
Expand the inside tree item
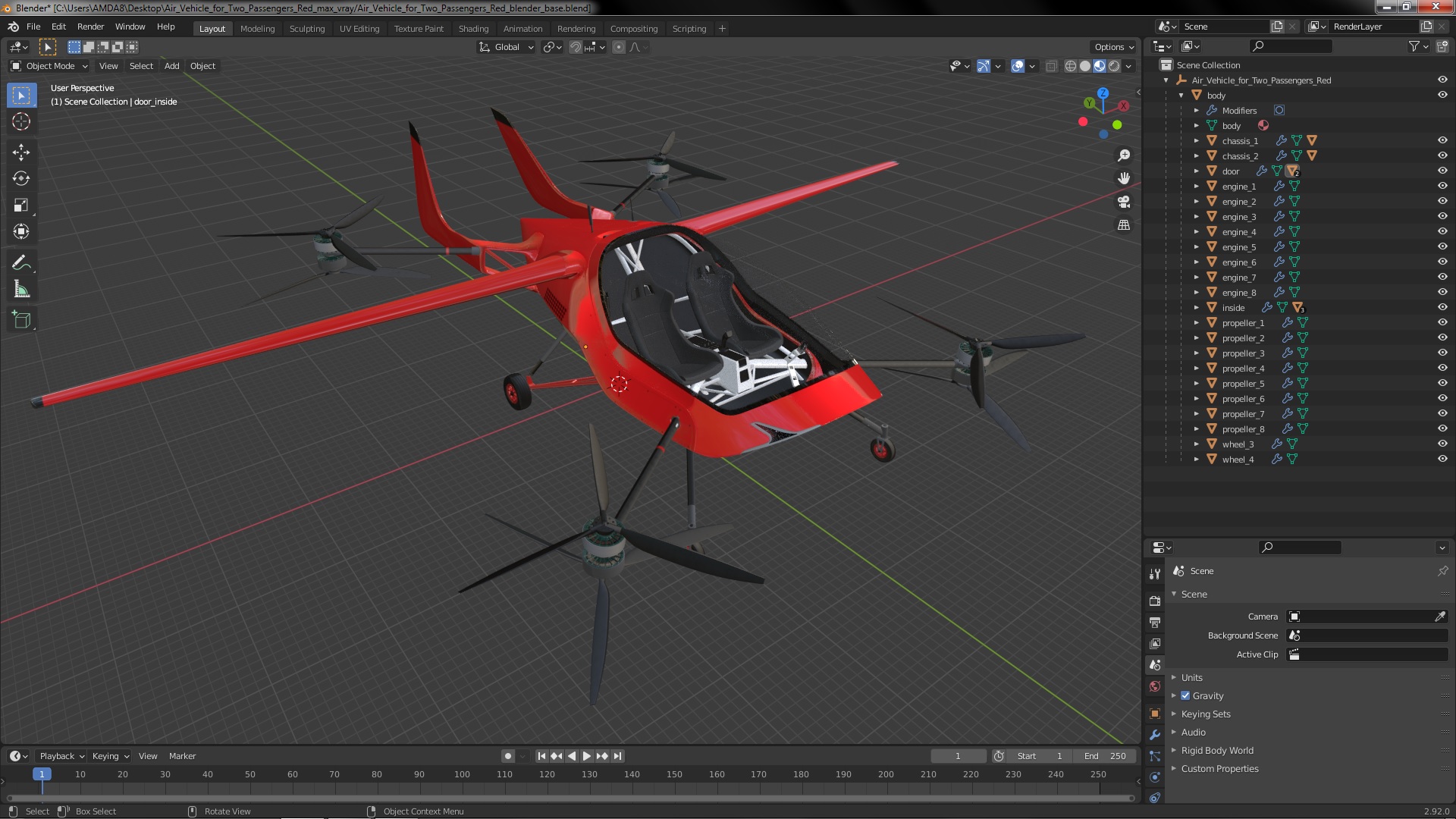click(1197, 308)
